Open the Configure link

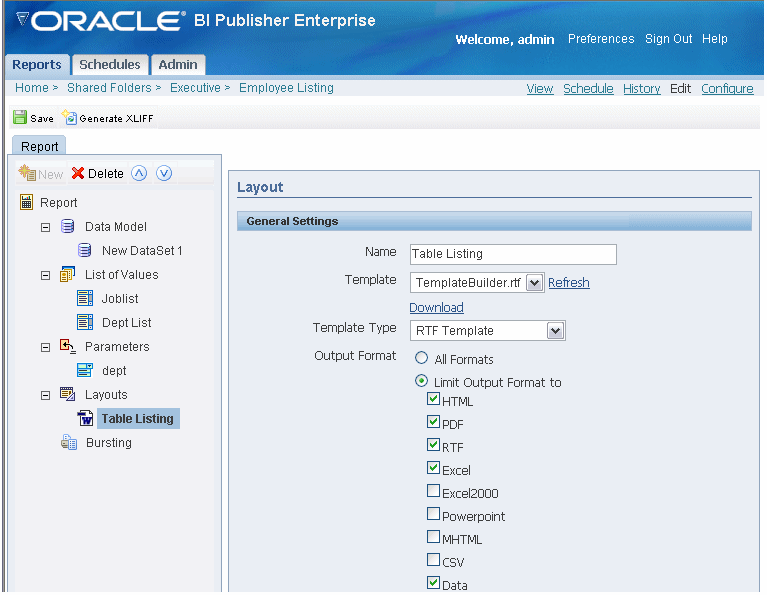point(727,89)
